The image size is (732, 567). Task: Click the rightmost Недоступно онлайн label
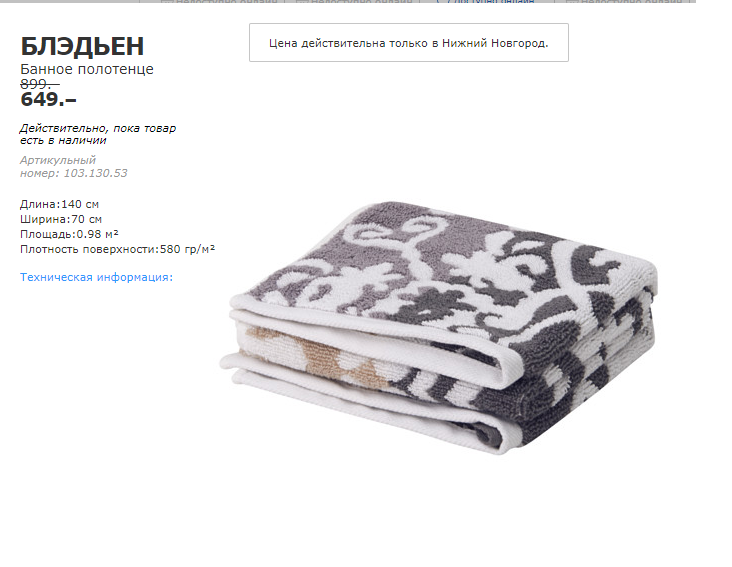click(x=632, y=2)
